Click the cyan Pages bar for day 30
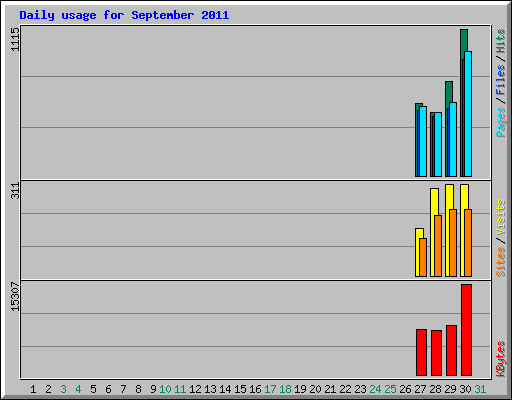The width and height of the screenshot is (512, 400). (x=468, y=114)
